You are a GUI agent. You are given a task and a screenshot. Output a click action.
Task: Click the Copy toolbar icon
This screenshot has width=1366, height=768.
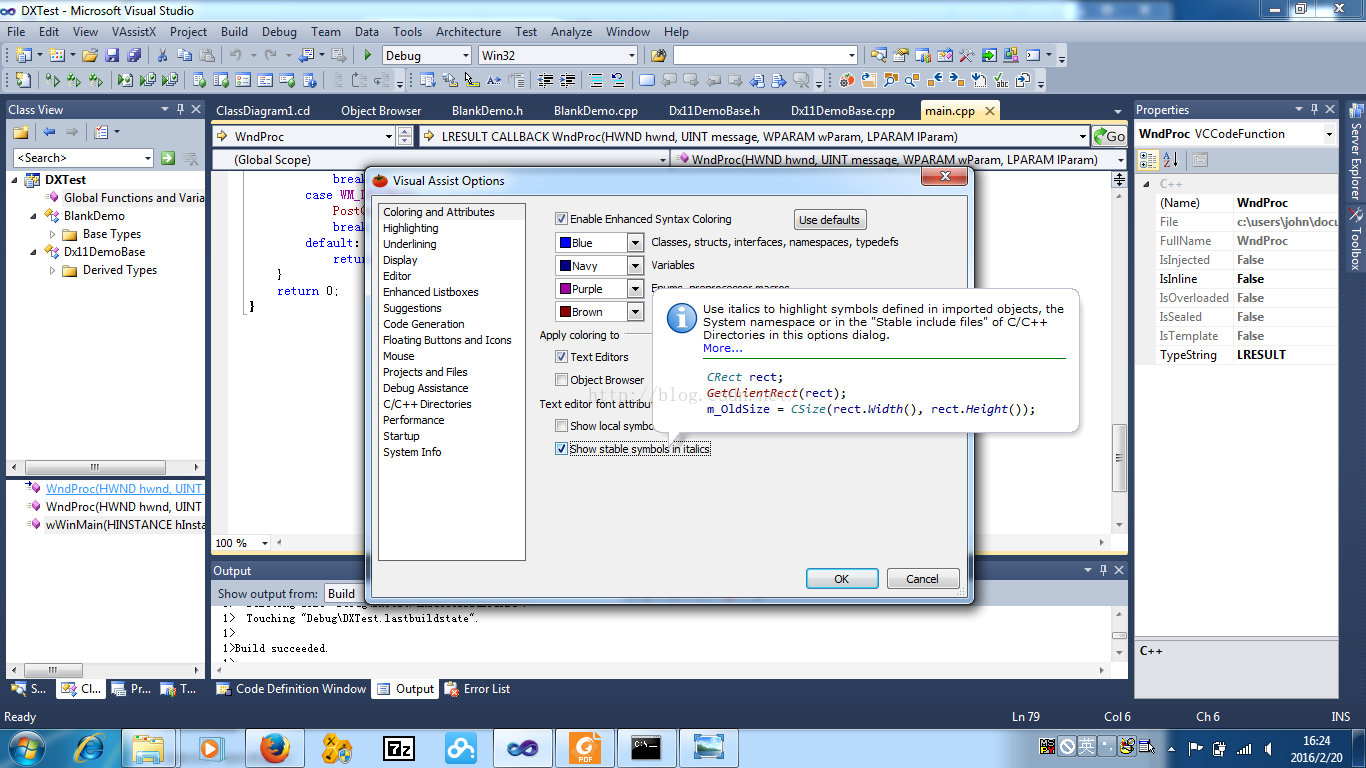(x=185, y=55)
